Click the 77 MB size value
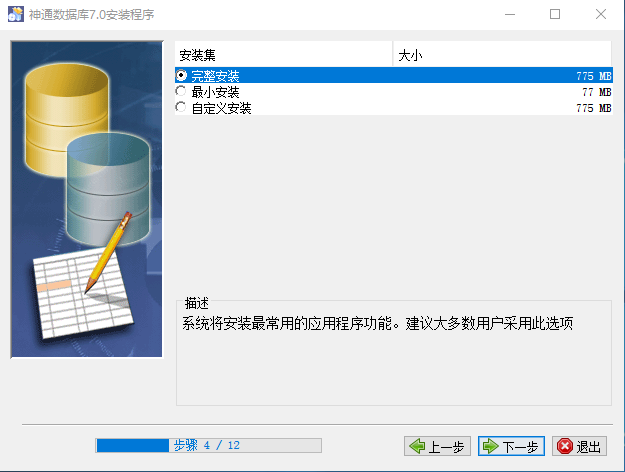This screenshot has height=472, width=625. pyautogui.click(x=597, y=92)
